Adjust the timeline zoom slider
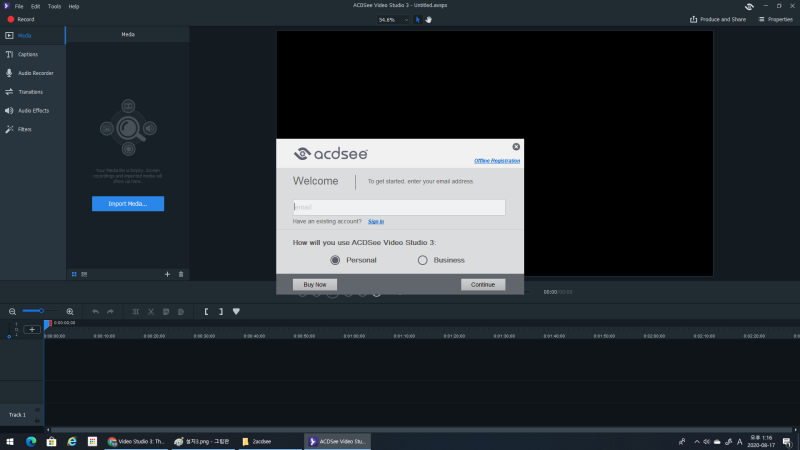The width and height of the screenshot is (800, 450). tap(41, 311)
